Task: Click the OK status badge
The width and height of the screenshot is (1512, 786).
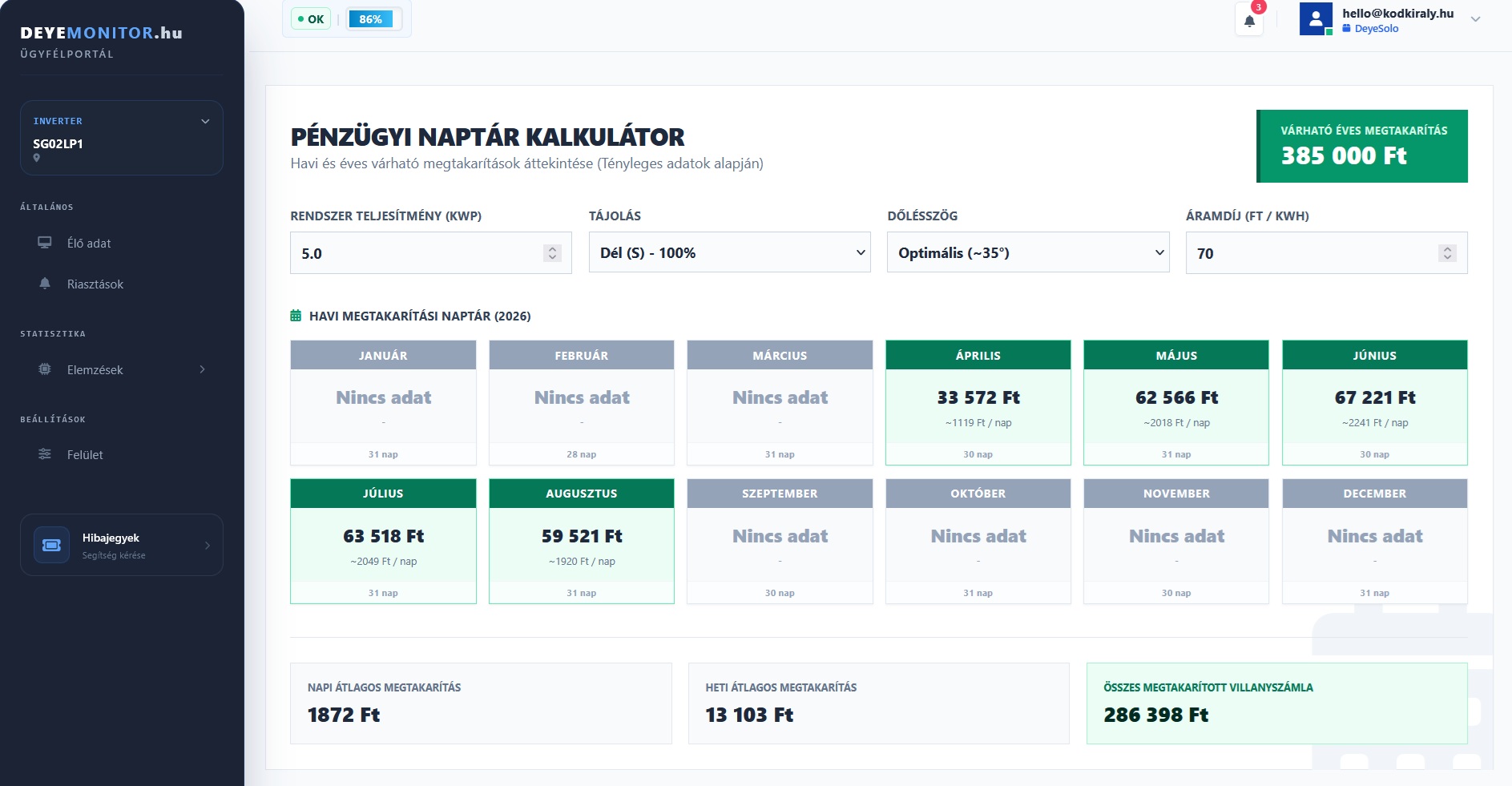Action: (311, 19)
